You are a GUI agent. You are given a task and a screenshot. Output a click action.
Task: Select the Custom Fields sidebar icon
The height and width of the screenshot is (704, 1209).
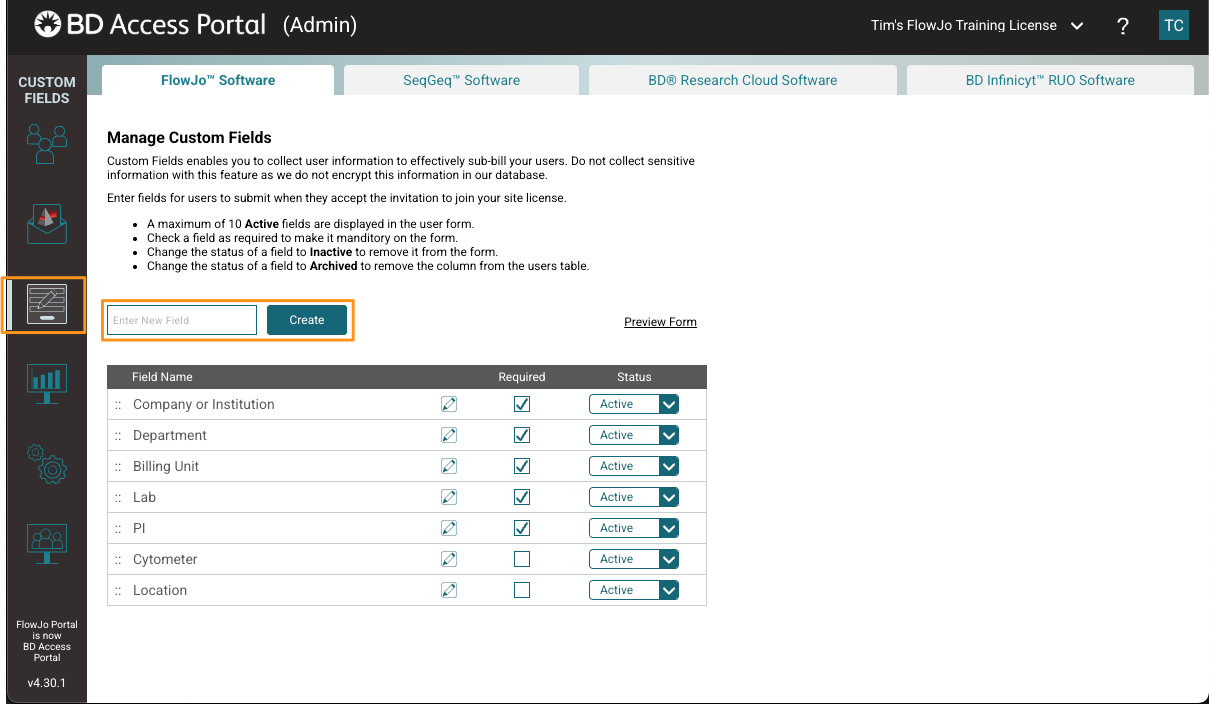point(47,305)
